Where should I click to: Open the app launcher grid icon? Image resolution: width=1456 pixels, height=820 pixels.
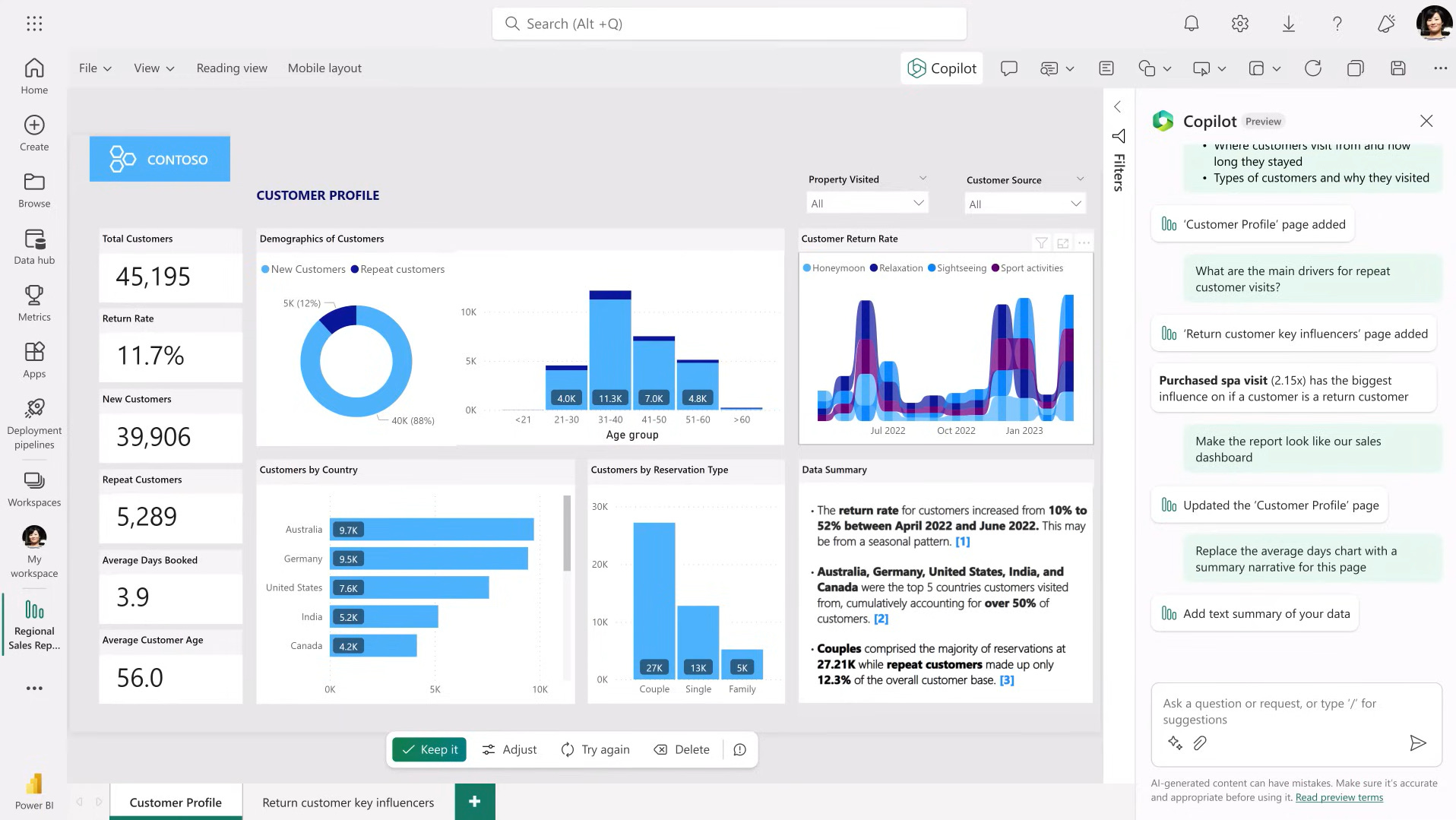click(34, 24)
